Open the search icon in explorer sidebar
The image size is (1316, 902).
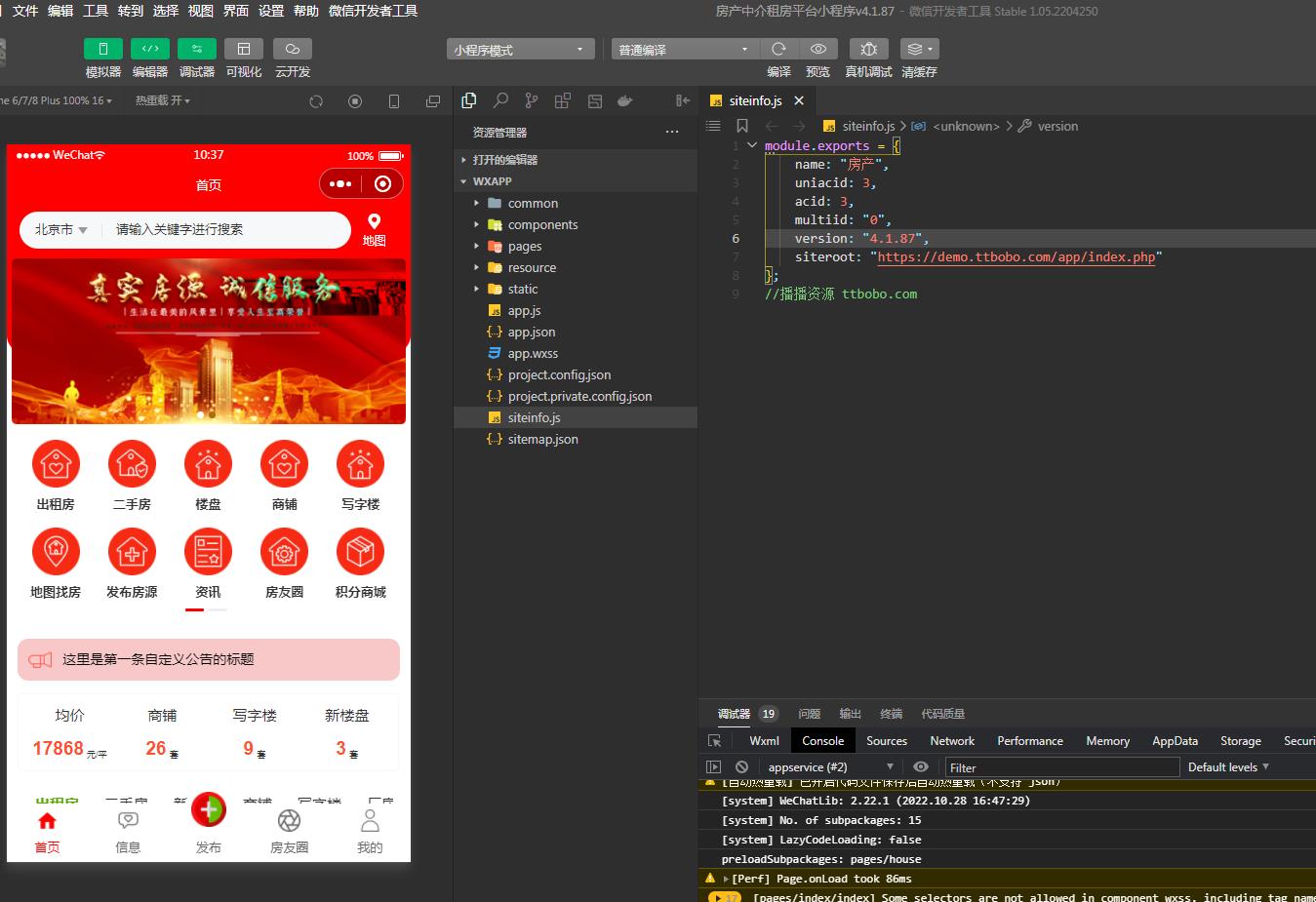point(500,100)
